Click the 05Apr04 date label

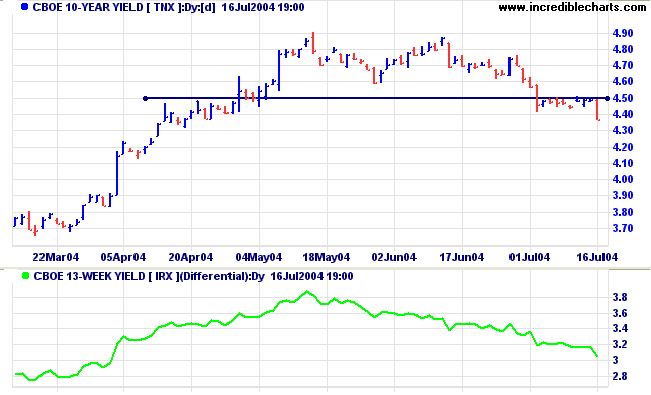123,258
